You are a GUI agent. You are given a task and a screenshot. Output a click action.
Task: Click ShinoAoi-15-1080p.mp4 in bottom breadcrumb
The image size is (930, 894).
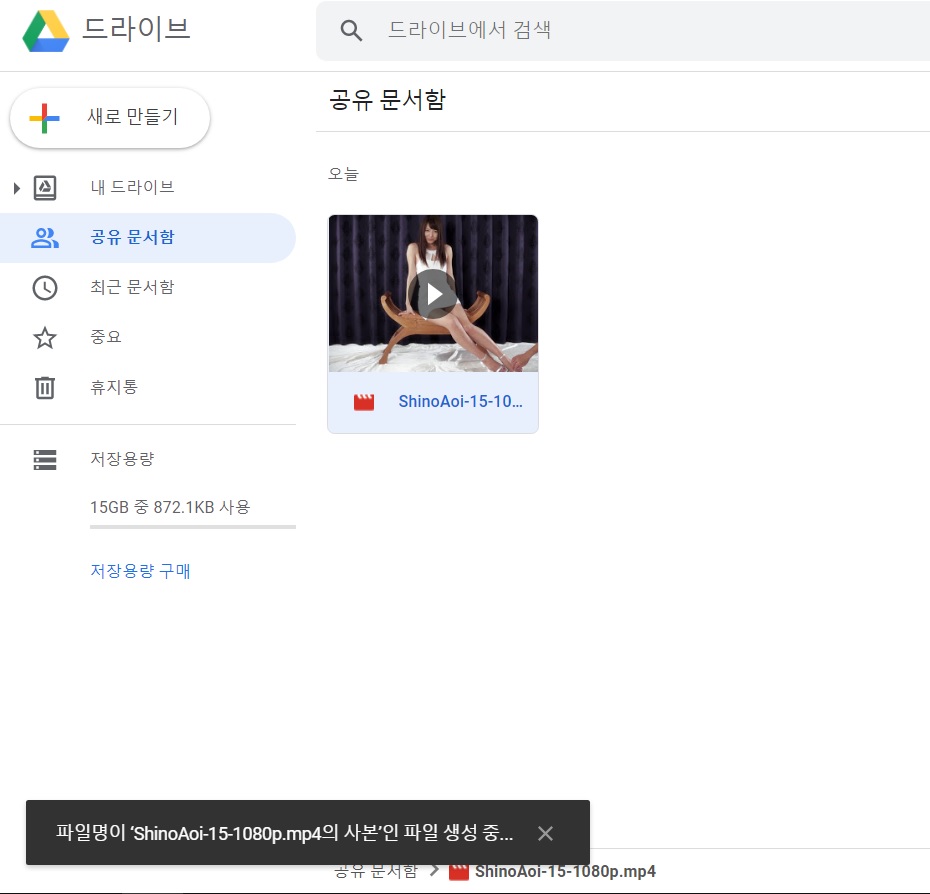[565, 871]
